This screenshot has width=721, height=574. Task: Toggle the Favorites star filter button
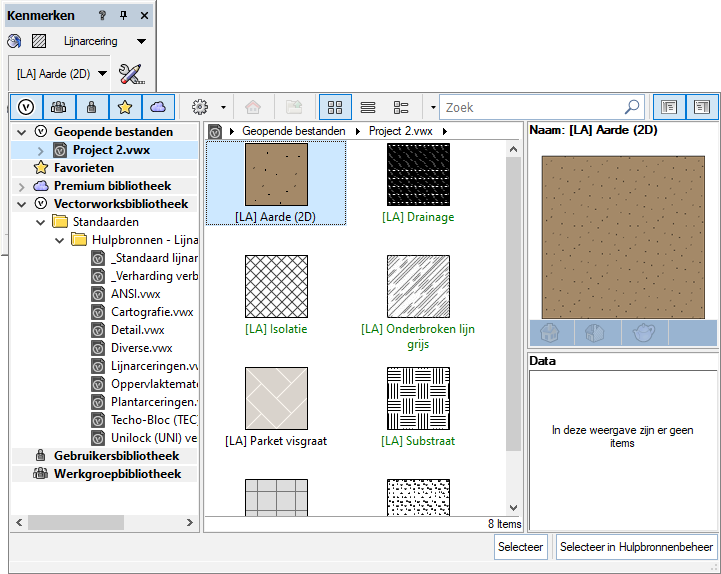point(125,107)
